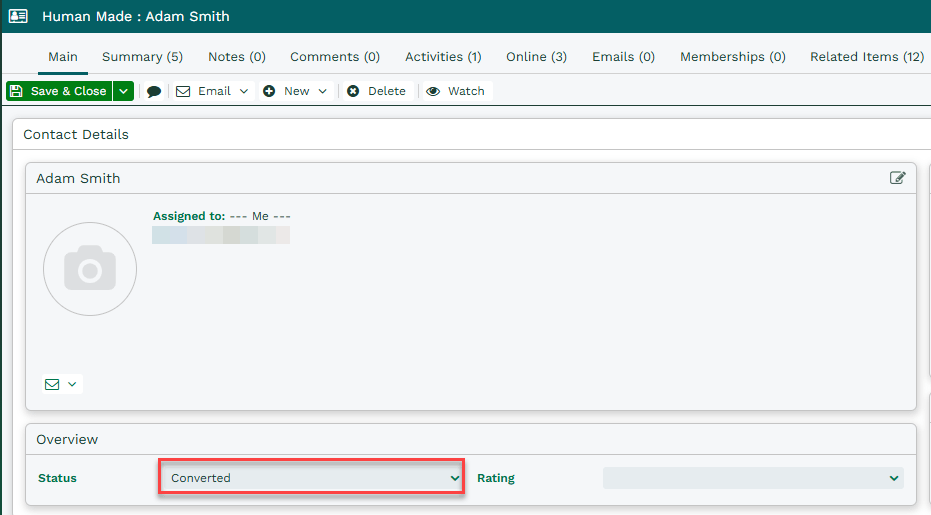Click the contact card icon in title bar
This screenshot has height=515, width=931.
click(x=18, y=16)
